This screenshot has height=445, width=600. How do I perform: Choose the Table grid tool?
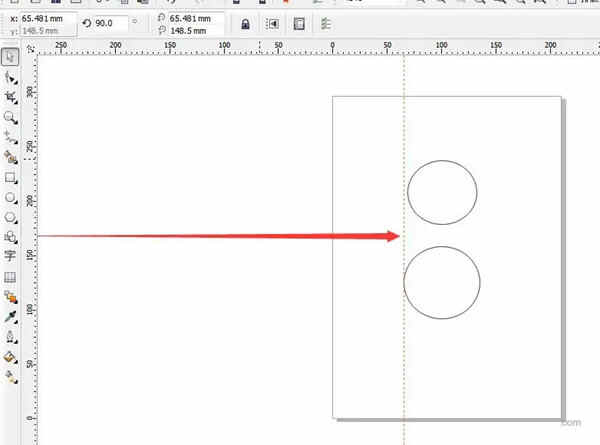point(10,276)
